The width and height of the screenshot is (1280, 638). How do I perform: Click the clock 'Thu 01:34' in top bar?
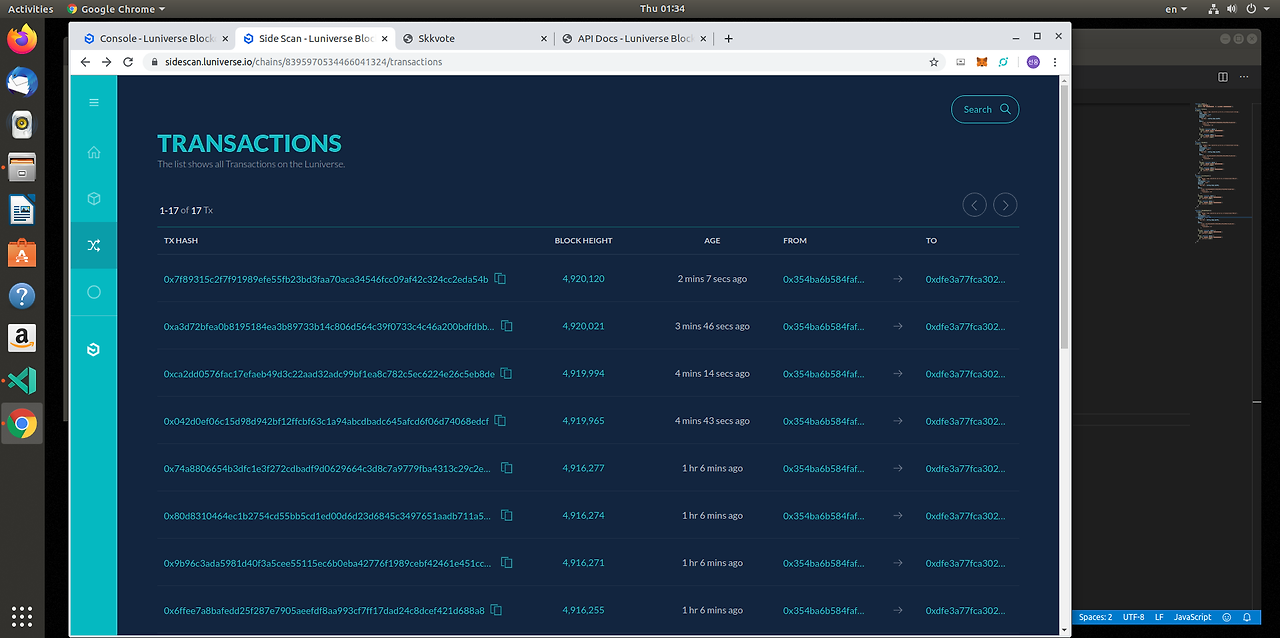pyautogui.click(x=662, y=9)
